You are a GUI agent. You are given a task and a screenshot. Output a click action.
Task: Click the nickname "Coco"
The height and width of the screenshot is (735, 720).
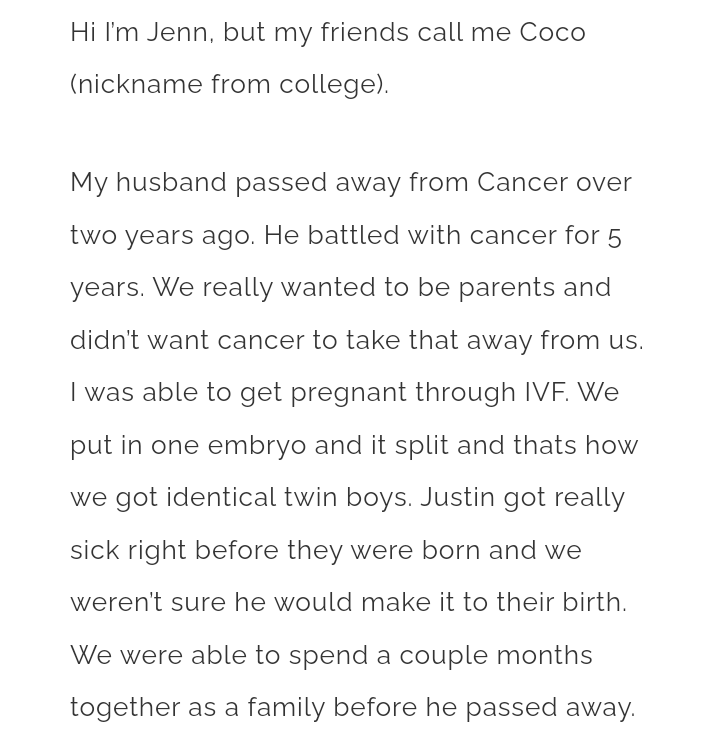(x=552, y=32)
